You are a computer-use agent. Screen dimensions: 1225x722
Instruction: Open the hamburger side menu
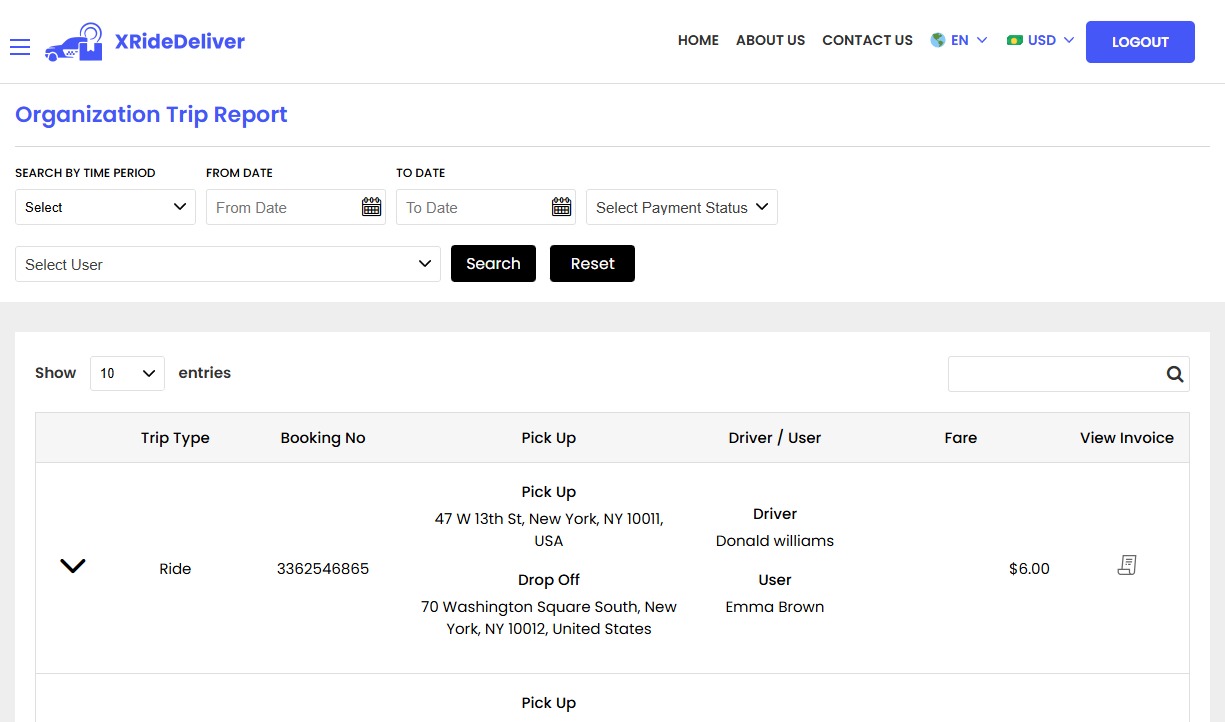[20, 47]
